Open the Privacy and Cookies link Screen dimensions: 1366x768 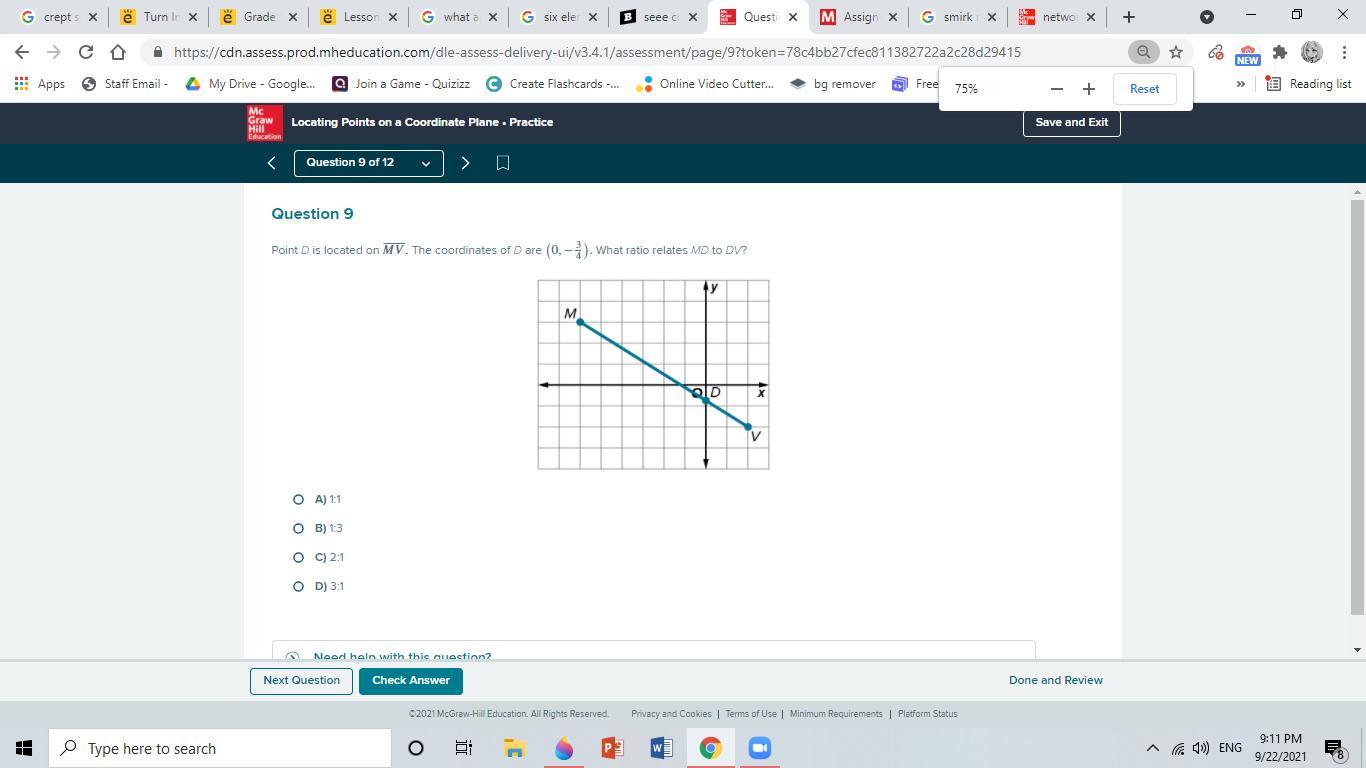(x=671, y=714)
